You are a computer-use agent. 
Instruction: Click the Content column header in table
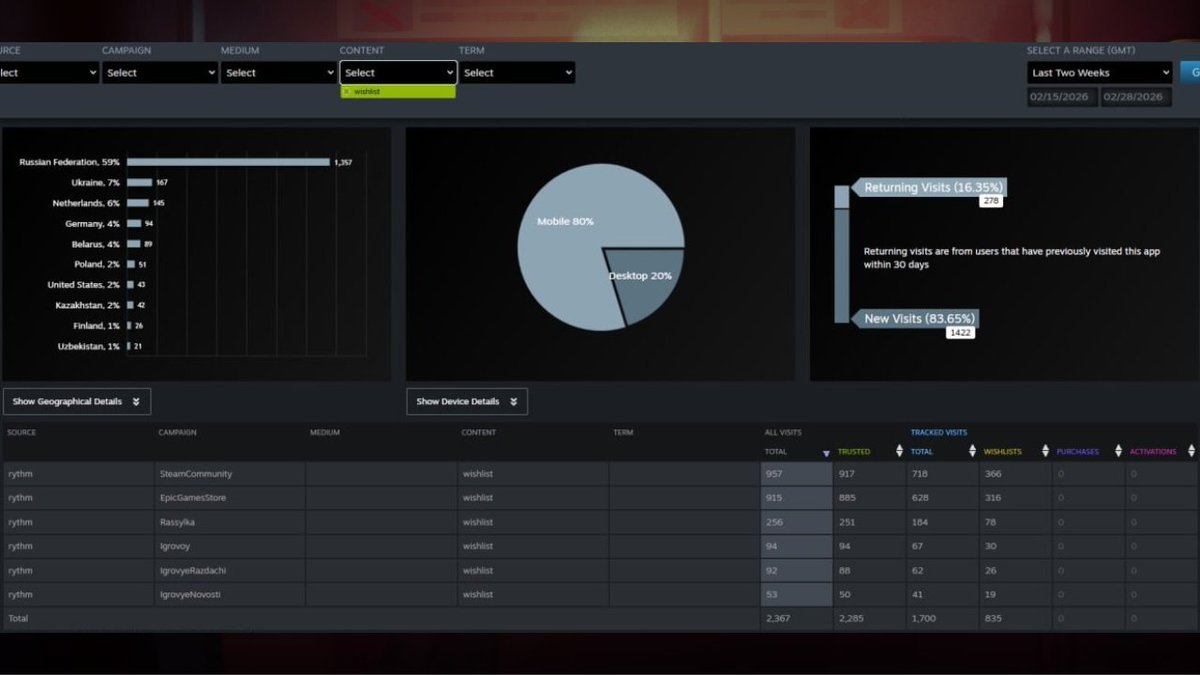click(x=478, y=432)
